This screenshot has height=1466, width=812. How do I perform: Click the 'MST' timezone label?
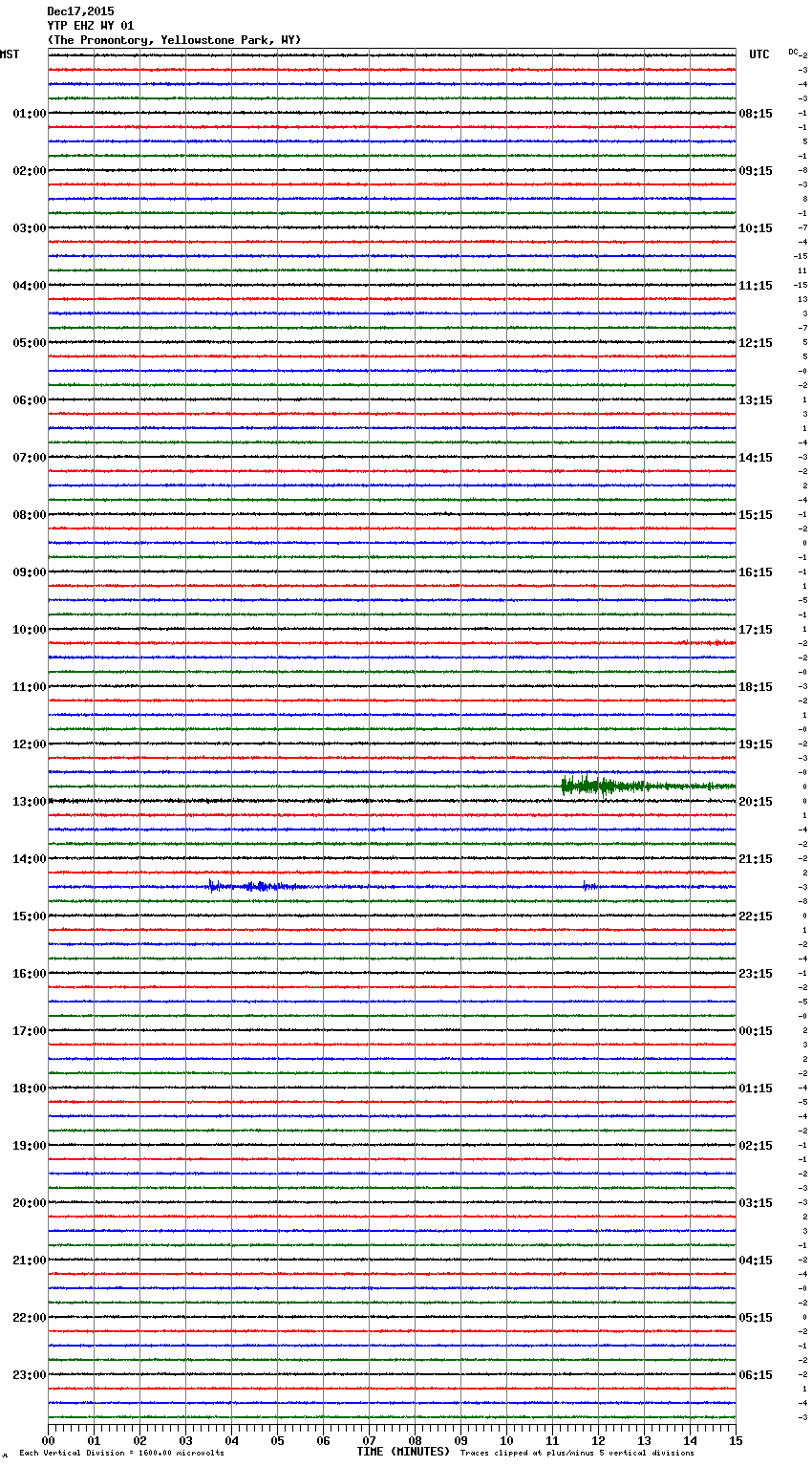pos(10,54)
